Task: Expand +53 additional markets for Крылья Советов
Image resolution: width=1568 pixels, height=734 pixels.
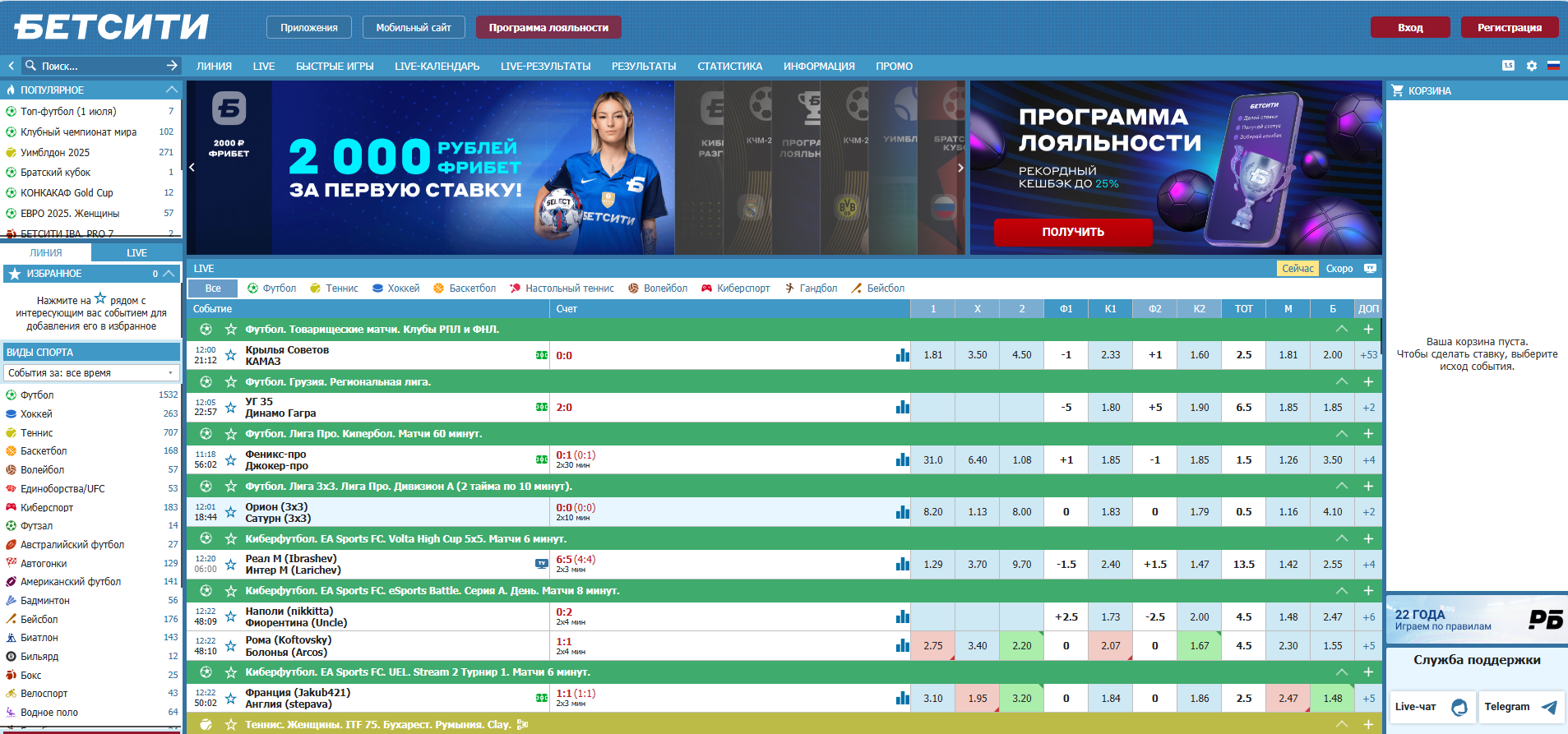Action: click(1368, 355)
